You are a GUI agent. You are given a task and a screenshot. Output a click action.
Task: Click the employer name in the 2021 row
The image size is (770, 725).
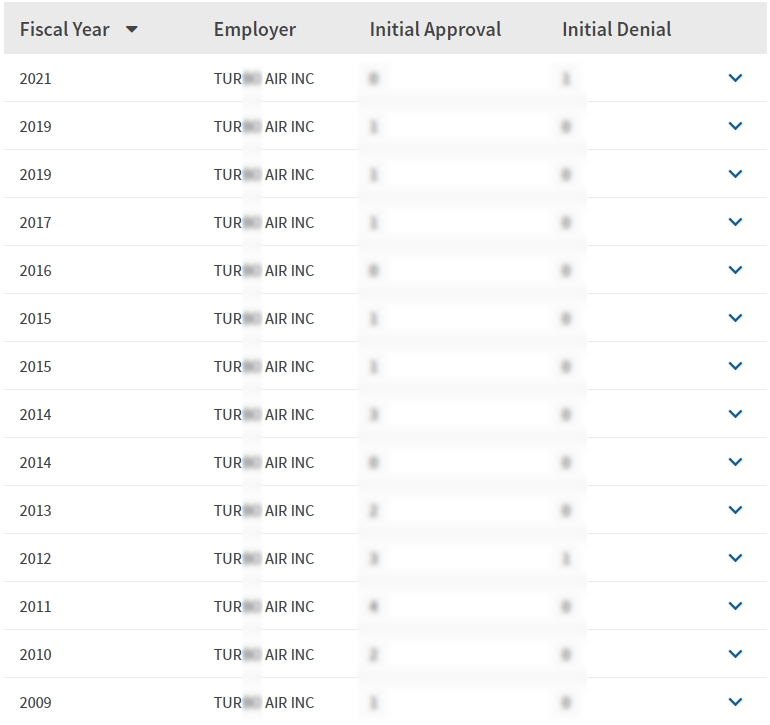click(x=264, y=79)
